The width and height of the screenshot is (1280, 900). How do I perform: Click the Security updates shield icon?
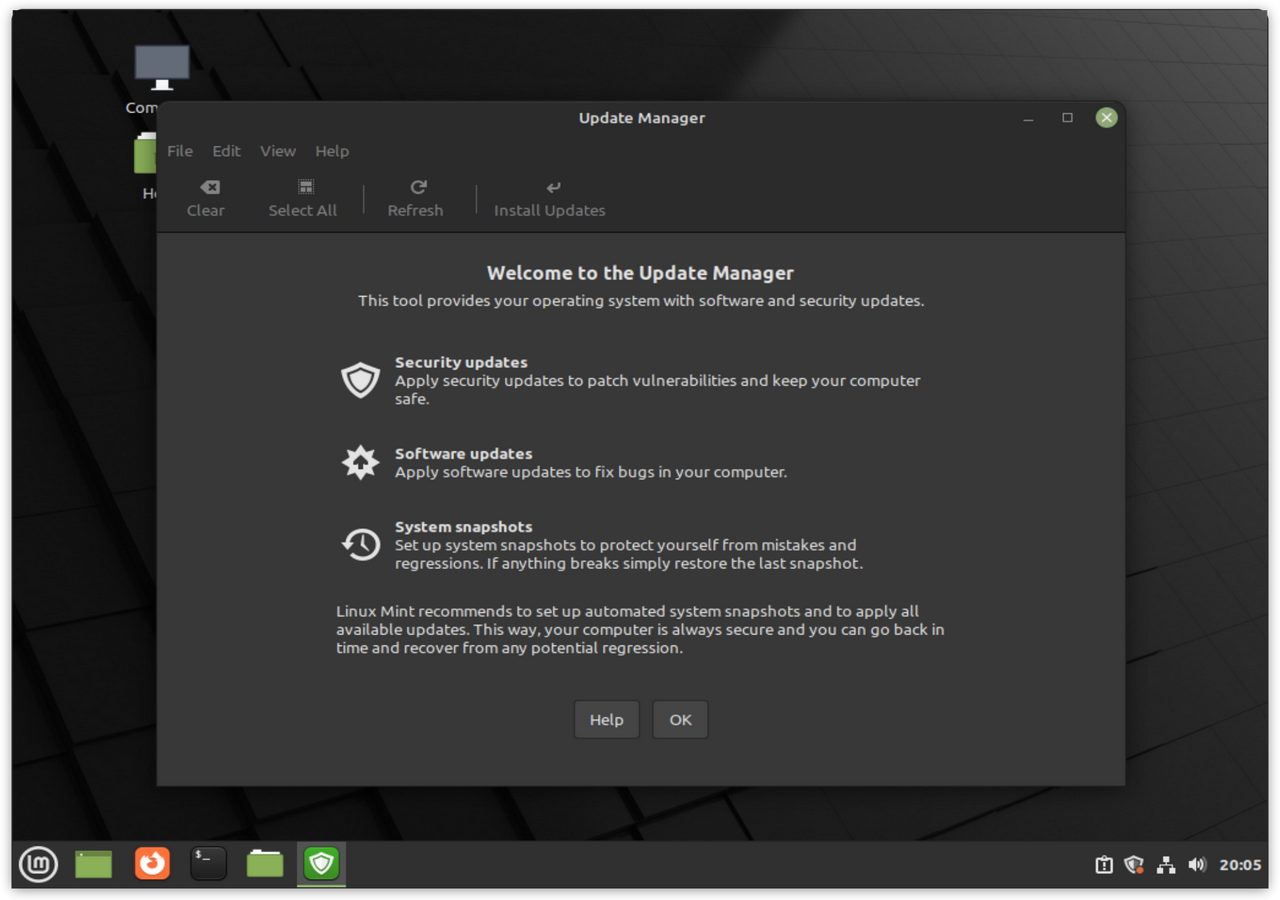click(360, 380)
